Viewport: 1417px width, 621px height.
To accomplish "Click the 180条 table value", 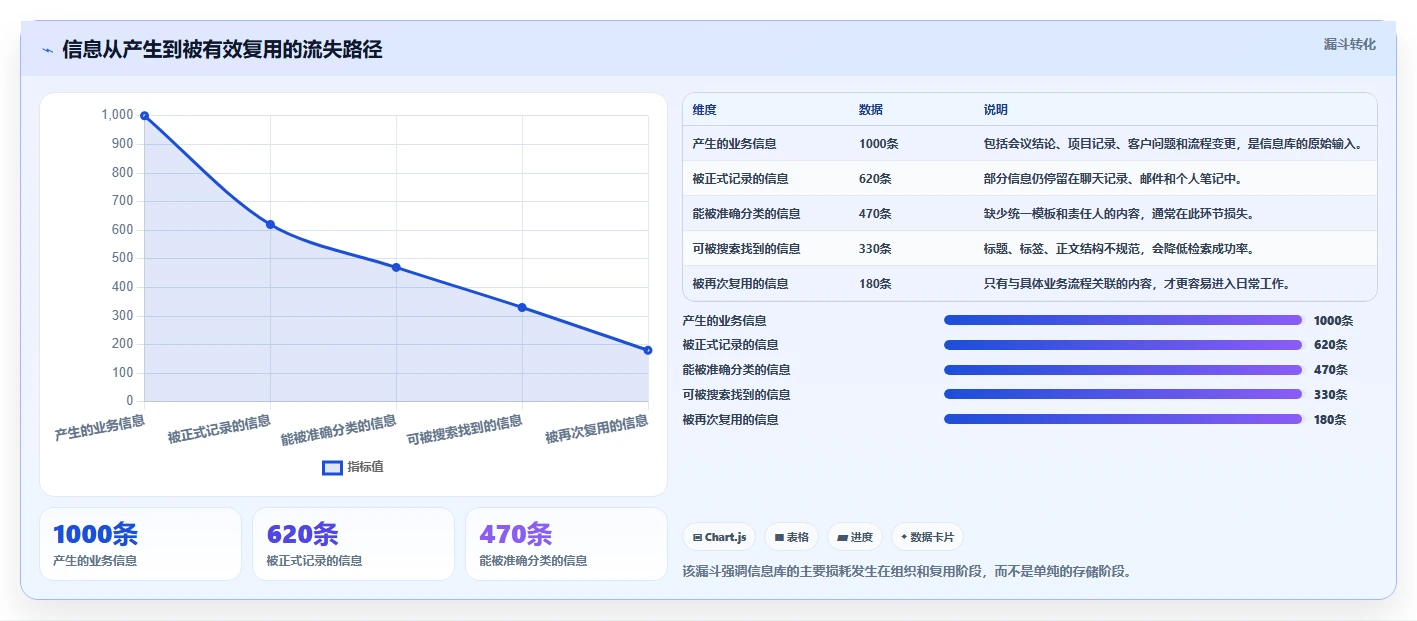I will point(875,284).
